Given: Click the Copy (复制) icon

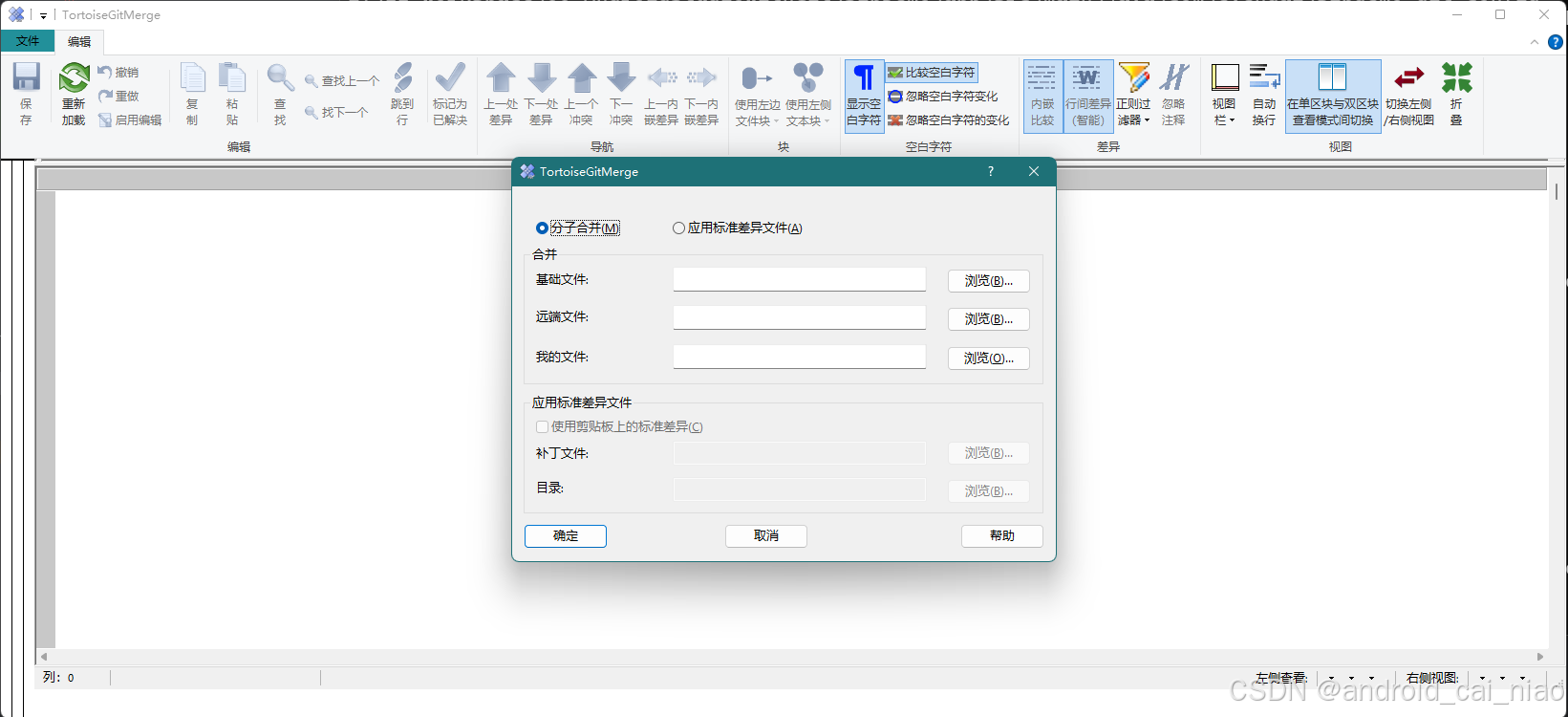Looking at the screenshot, I should [x=192, y=78].
